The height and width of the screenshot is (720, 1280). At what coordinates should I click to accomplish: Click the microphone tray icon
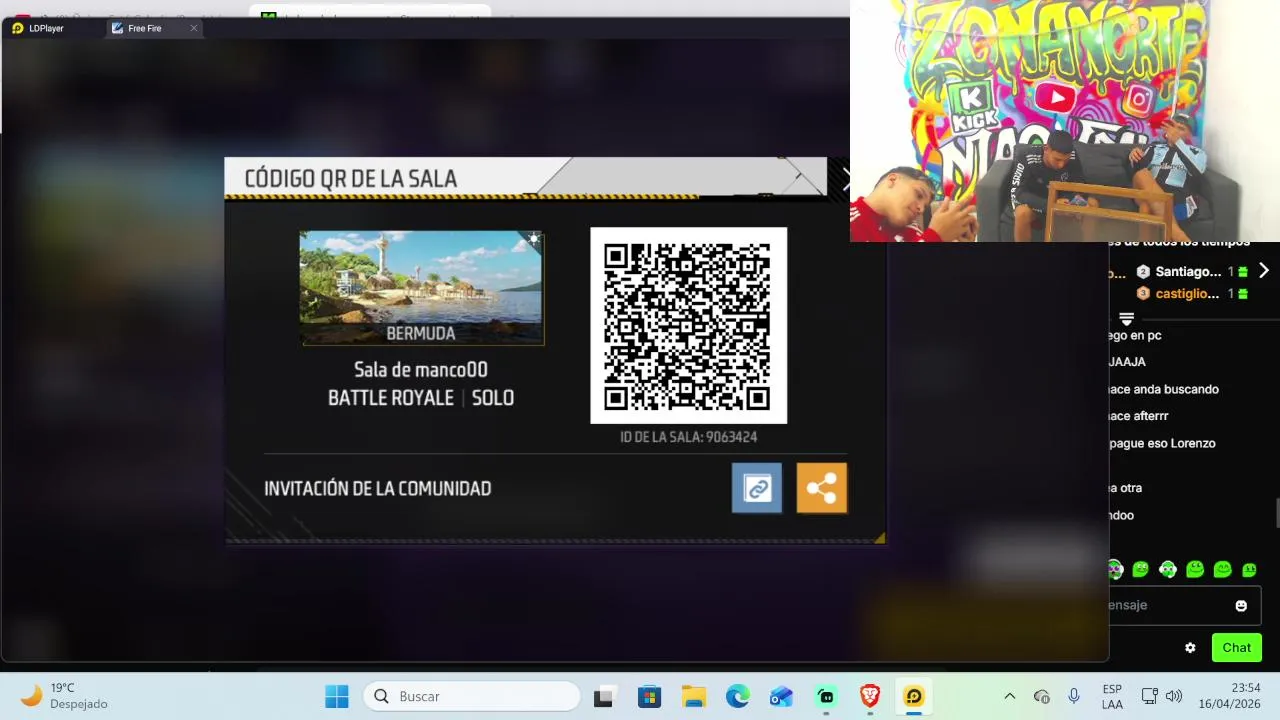pyautogui.click(x=1074, y=696)
